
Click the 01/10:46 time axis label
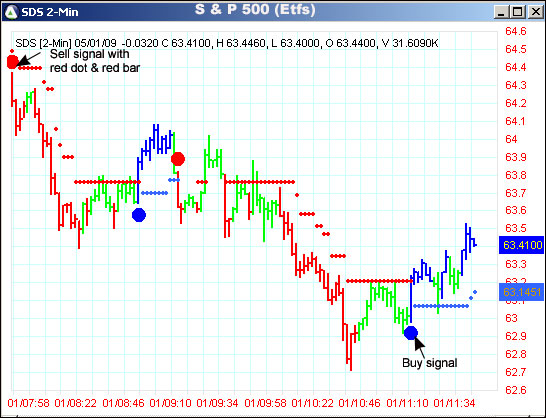(x=359, y=403)
